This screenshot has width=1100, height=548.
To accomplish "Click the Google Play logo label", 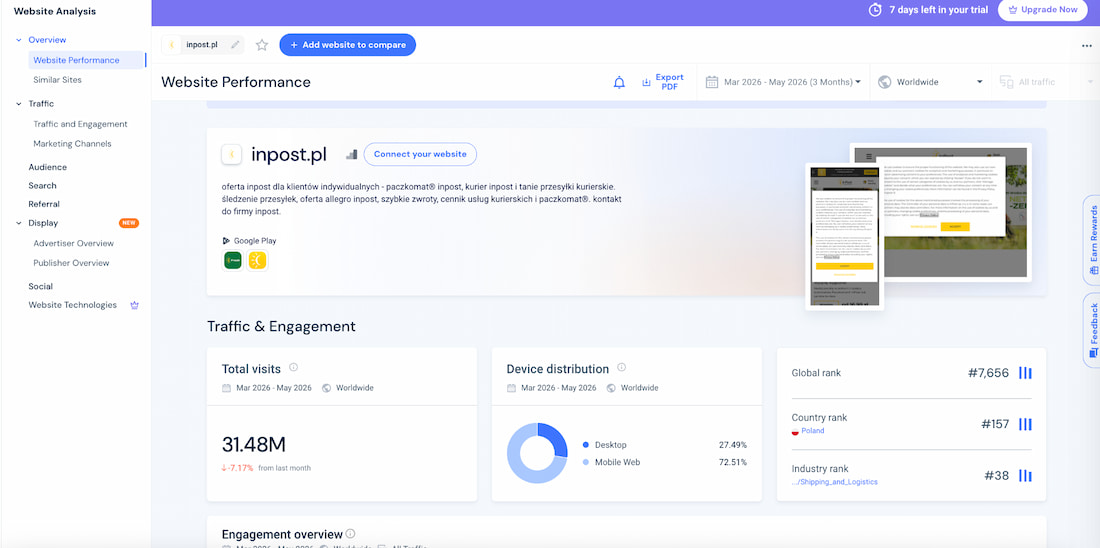I will point(249,241).
